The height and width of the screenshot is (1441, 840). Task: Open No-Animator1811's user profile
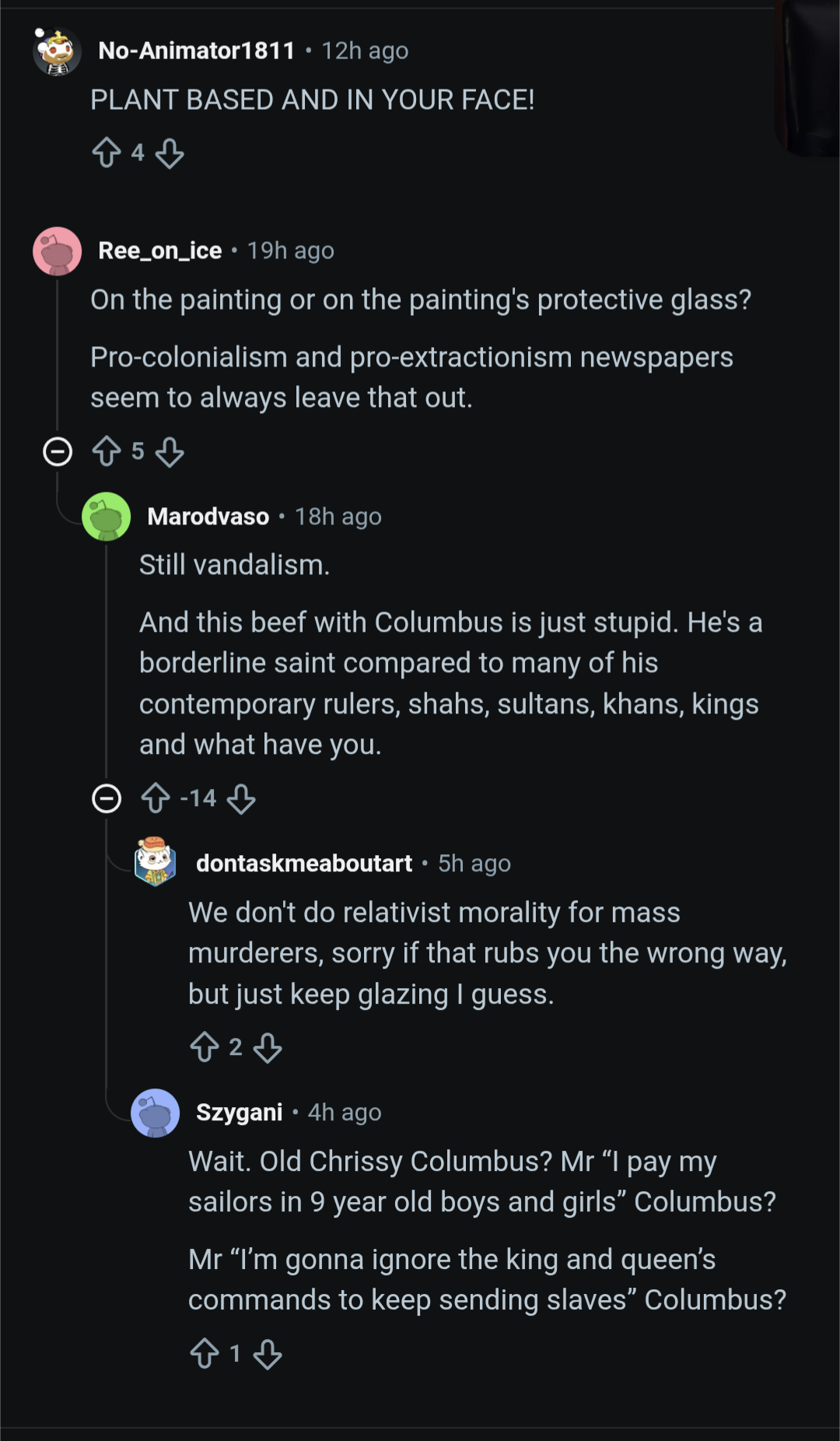[197, 51]
